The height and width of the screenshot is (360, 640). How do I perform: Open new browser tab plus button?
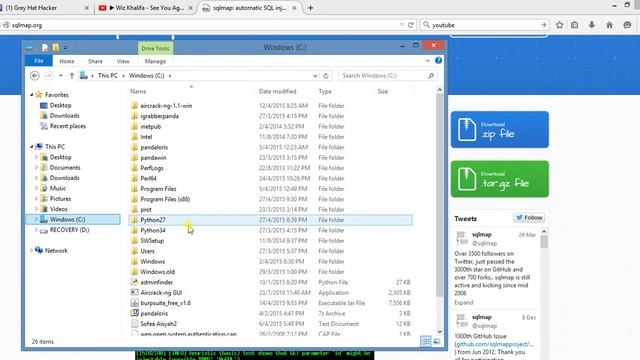(311, 8)
